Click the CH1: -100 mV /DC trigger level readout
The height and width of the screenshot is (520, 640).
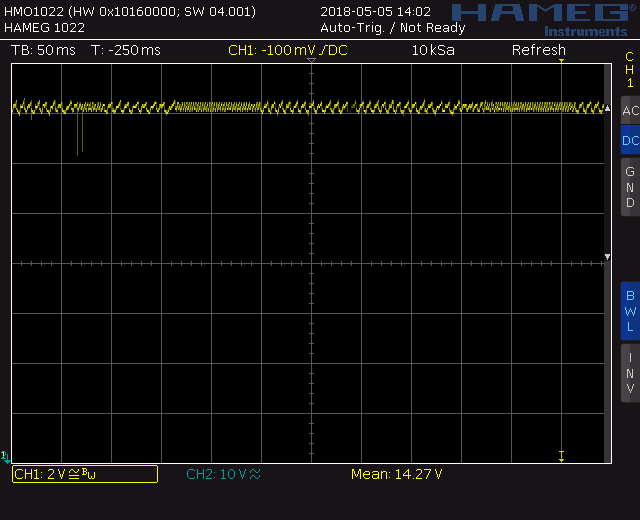click(288, 50)
